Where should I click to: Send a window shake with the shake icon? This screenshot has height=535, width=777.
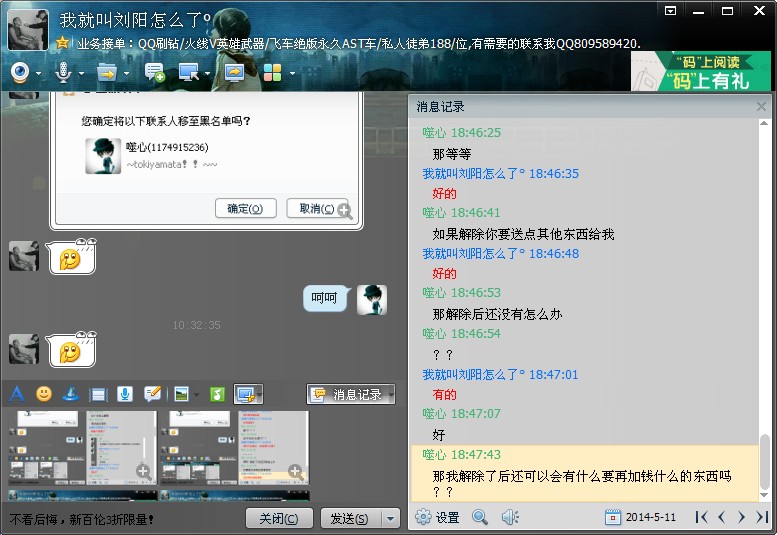pos(98,395)
